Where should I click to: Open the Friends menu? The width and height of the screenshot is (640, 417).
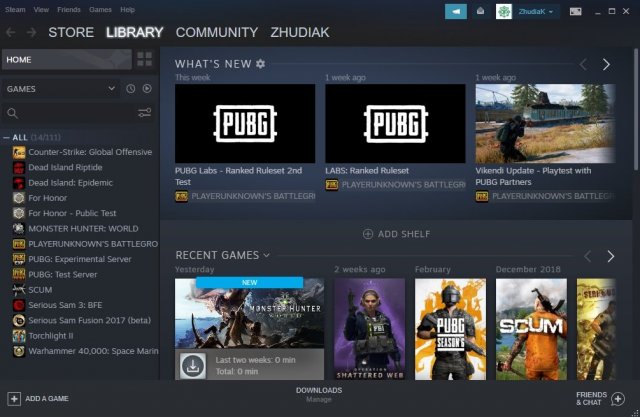69,9
